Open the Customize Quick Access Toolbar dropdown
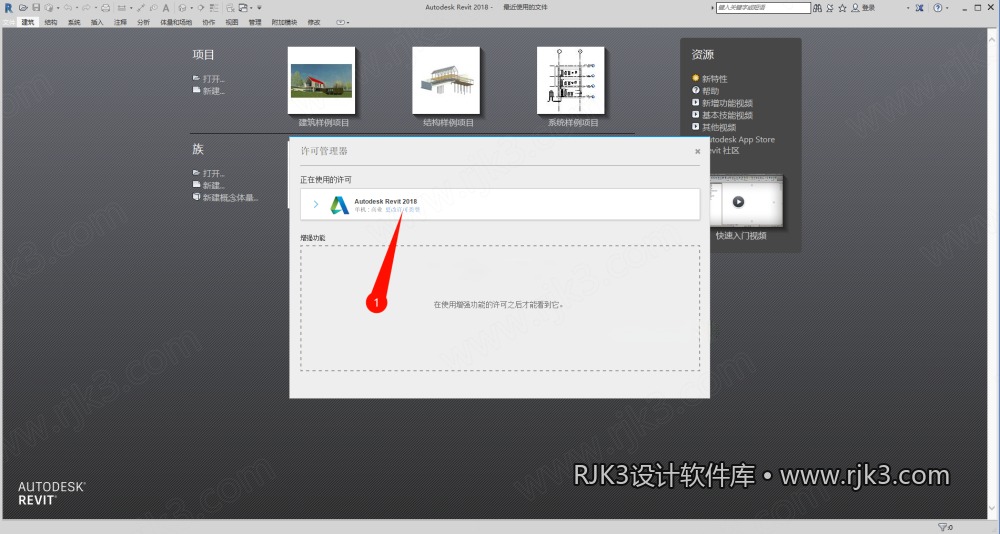 coord(259,8)
